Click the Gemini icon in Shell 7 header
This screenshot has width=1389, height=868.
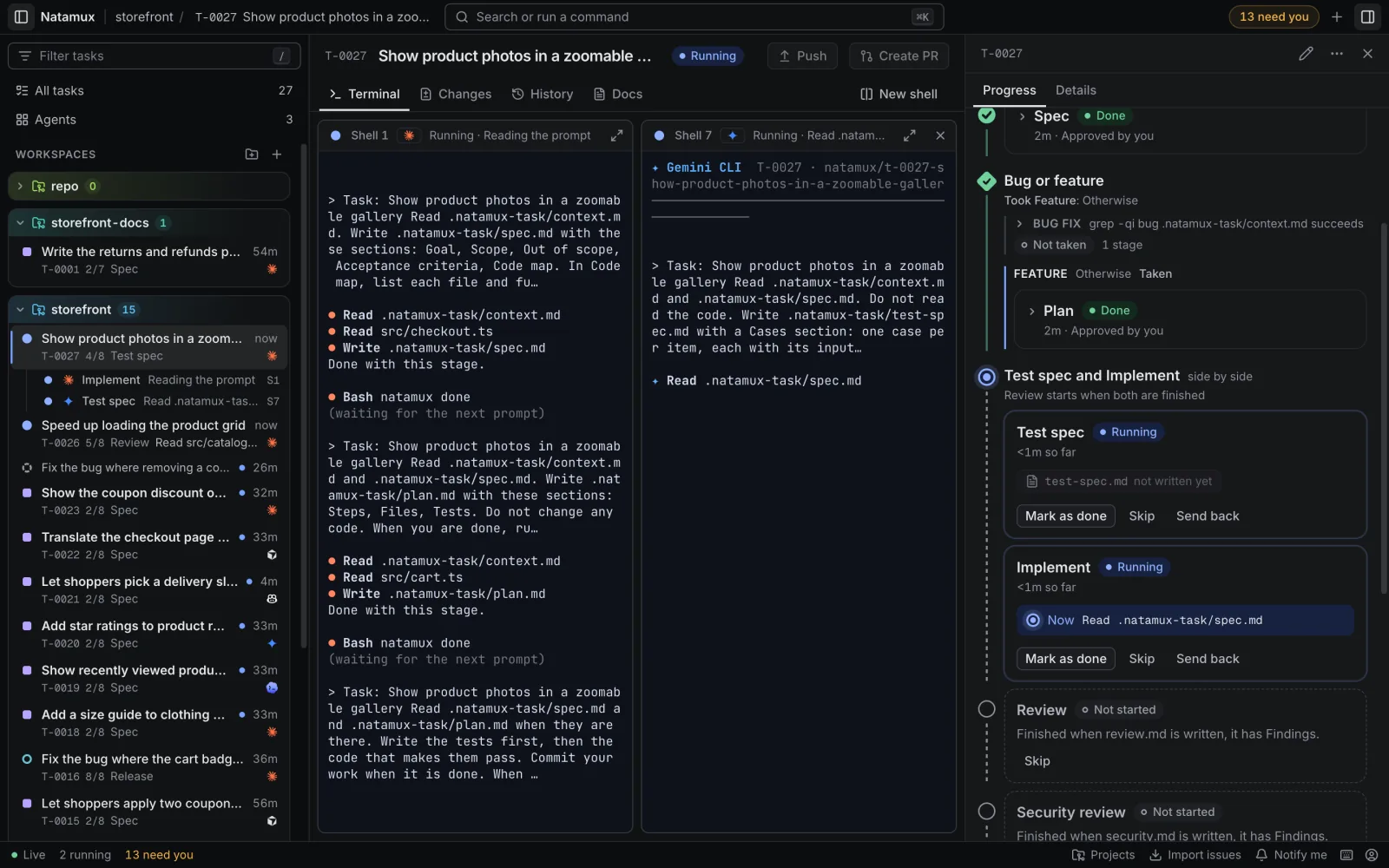(x=733, y=135)
